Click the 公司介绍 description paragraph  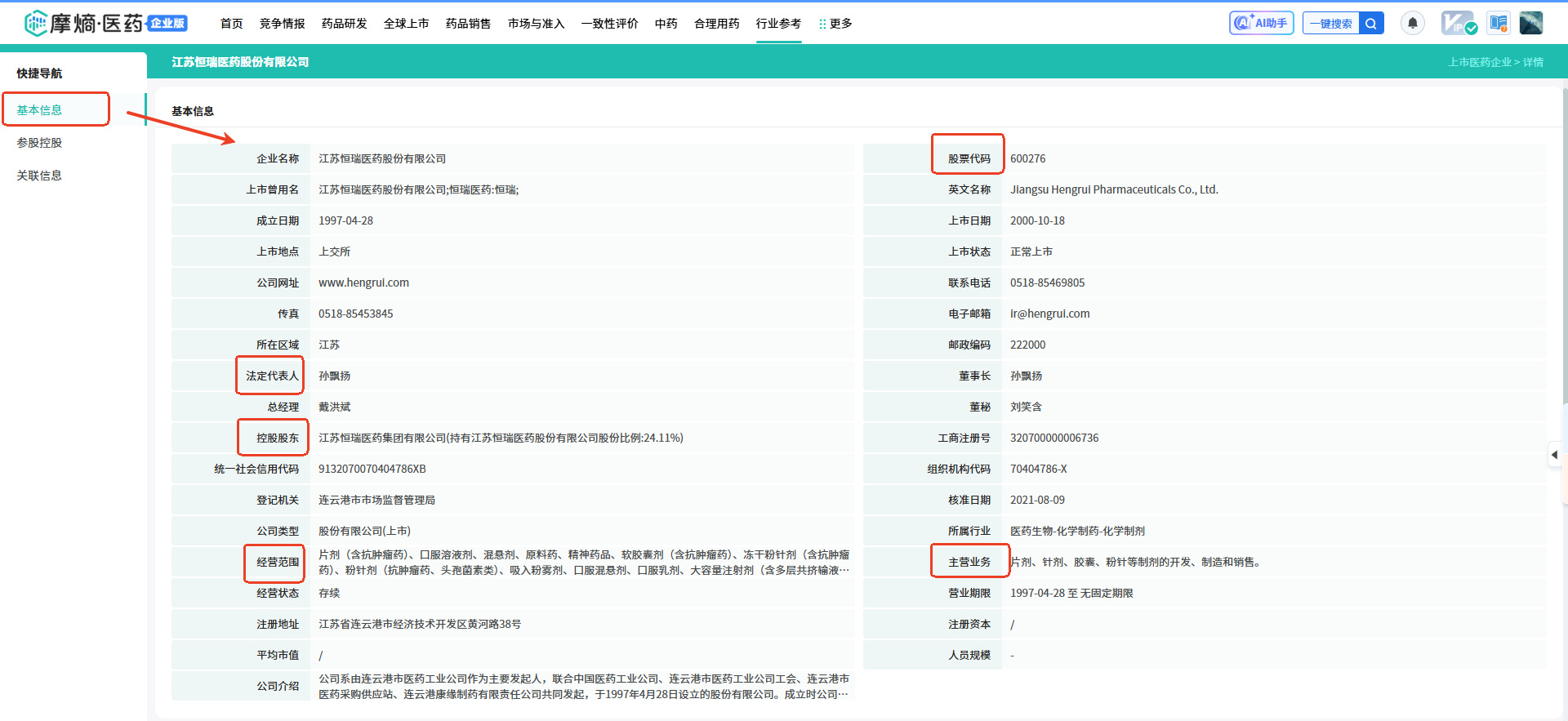click(x=584, y=686)
